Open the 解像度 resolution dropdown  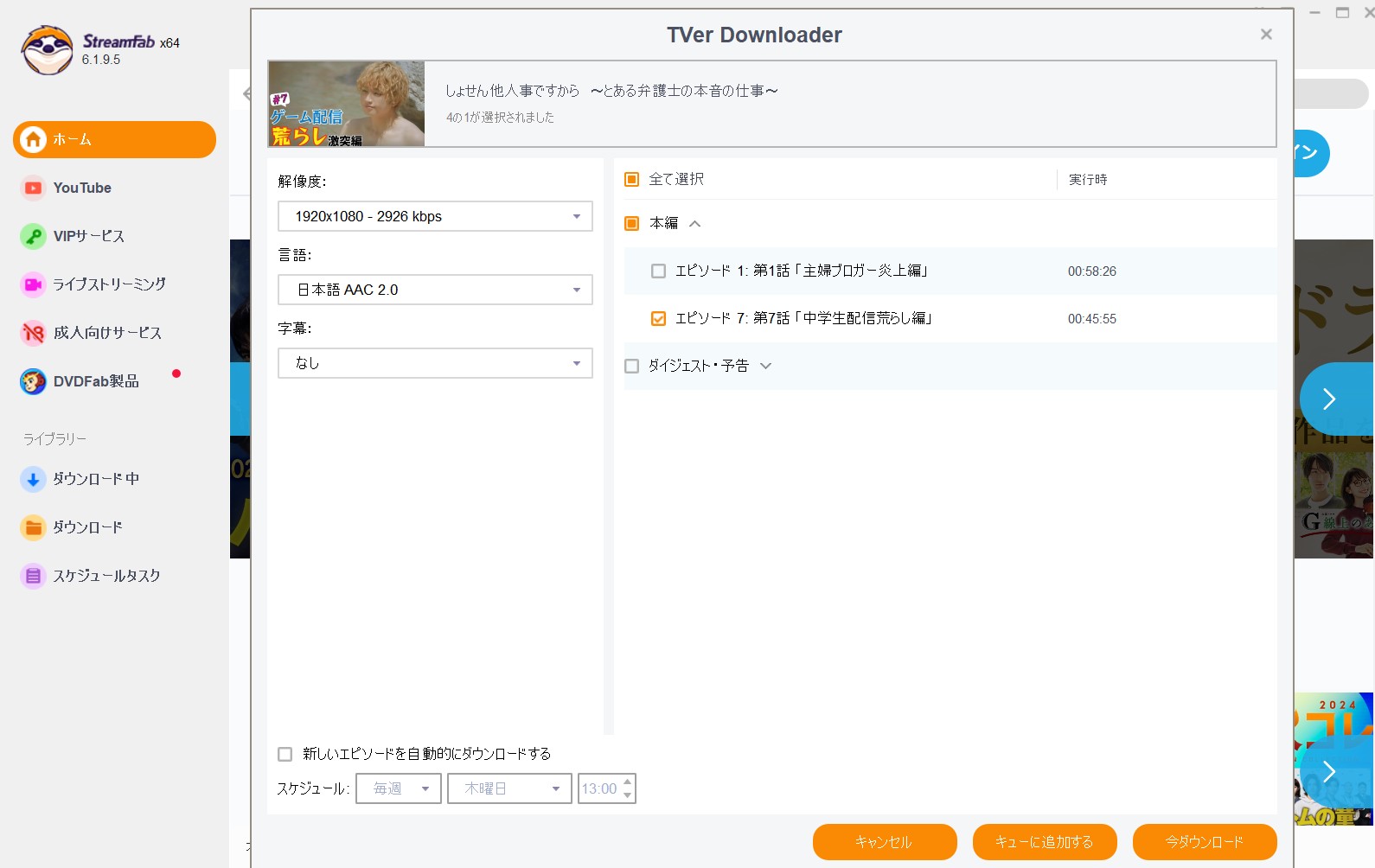pyautogui.click(x=435, y=216)
